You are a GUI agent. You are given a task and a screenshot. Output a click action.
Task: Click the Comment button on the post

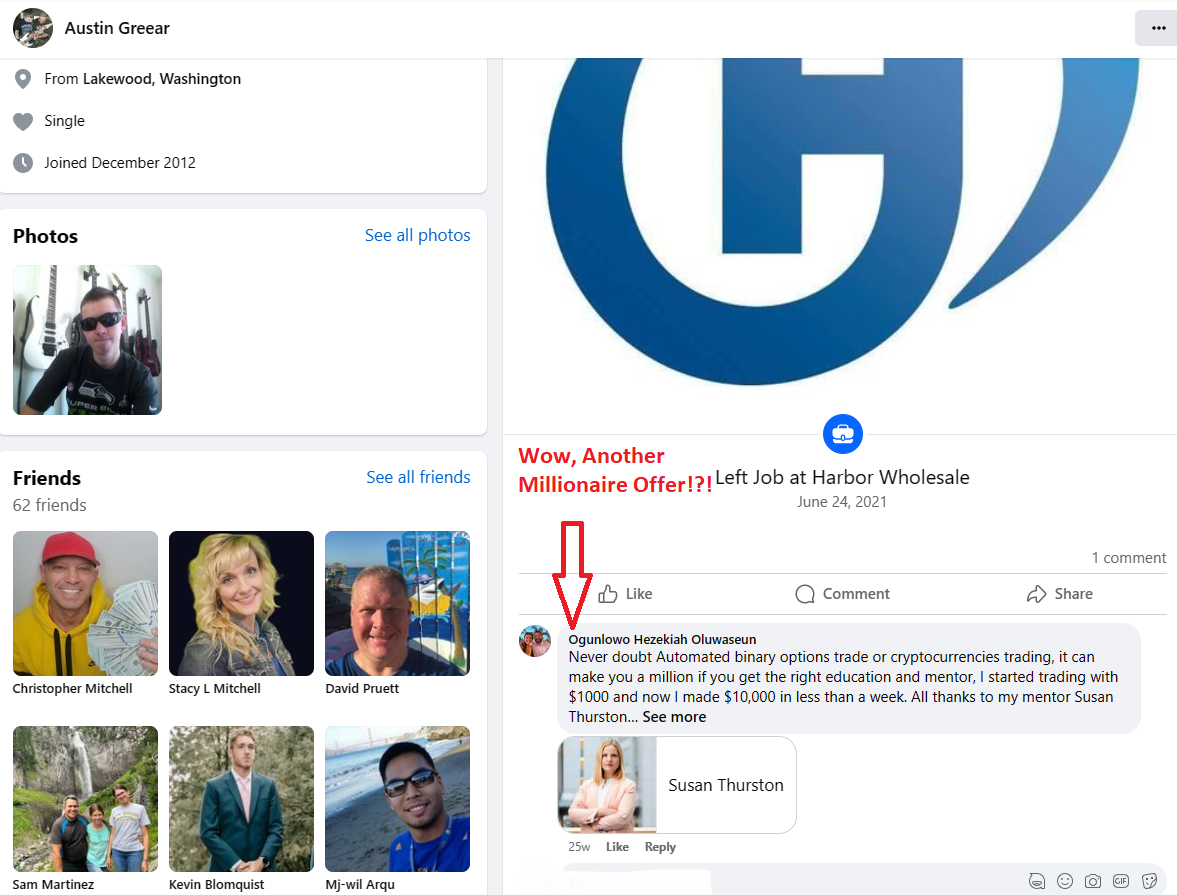842,594
